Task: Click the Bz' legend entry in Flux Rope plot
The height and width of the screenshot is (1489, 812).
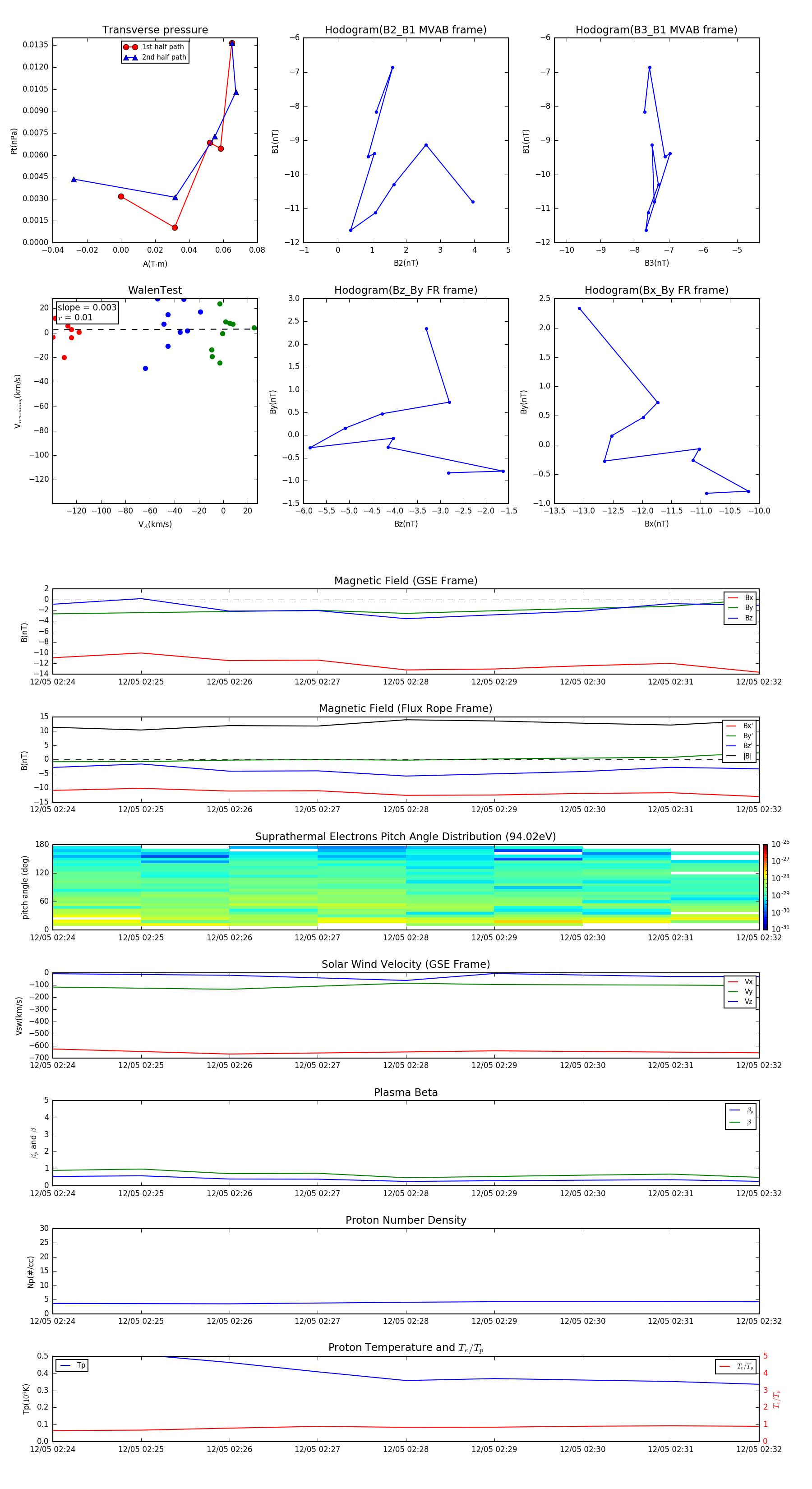Action: 740,746
